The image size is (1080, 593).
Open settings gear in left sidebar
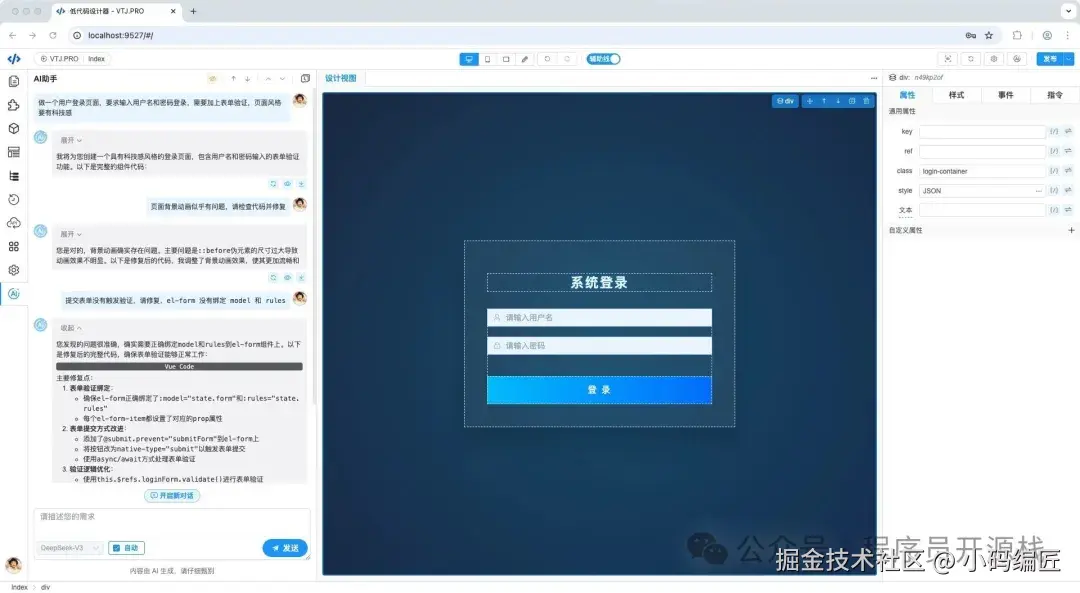pos(14,269)
